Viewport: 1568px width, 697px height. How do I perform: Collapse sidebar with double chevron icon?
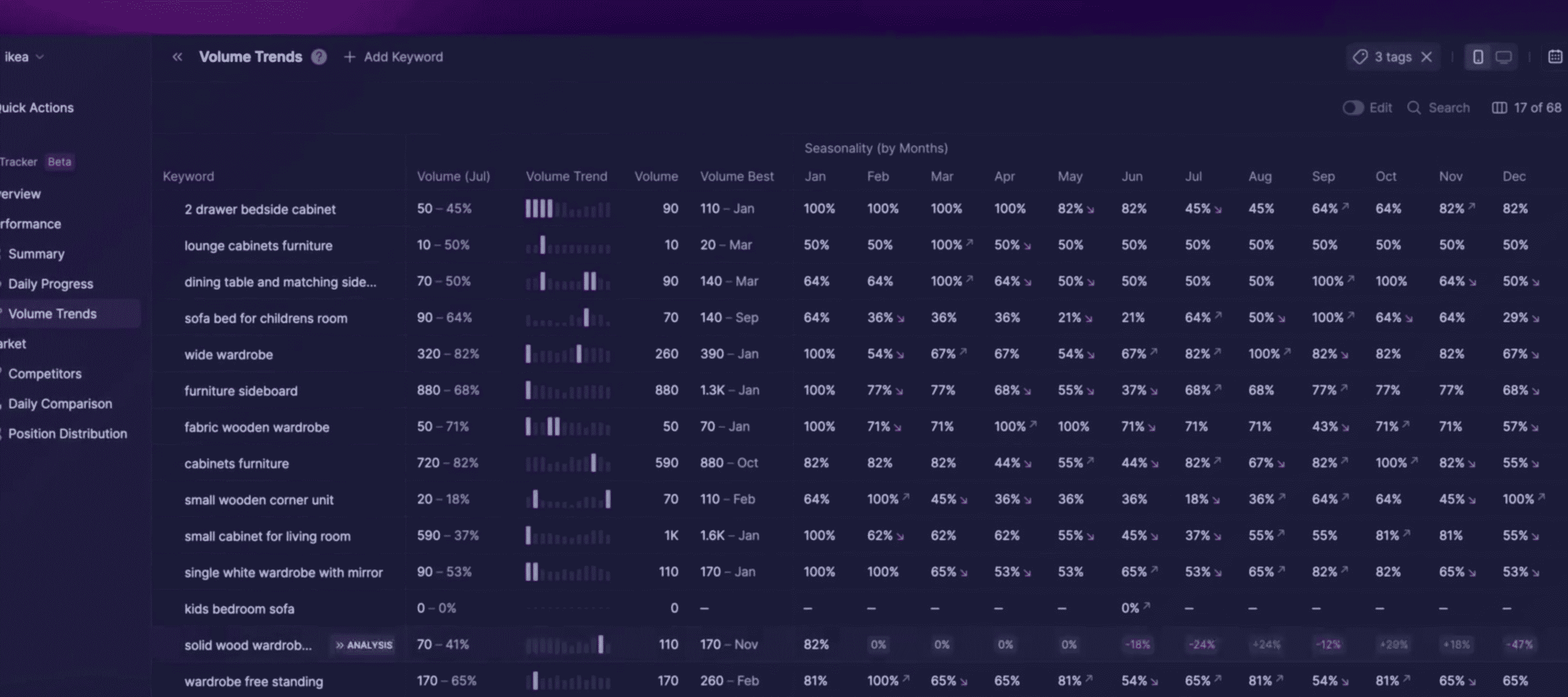[x=177, y=57]
